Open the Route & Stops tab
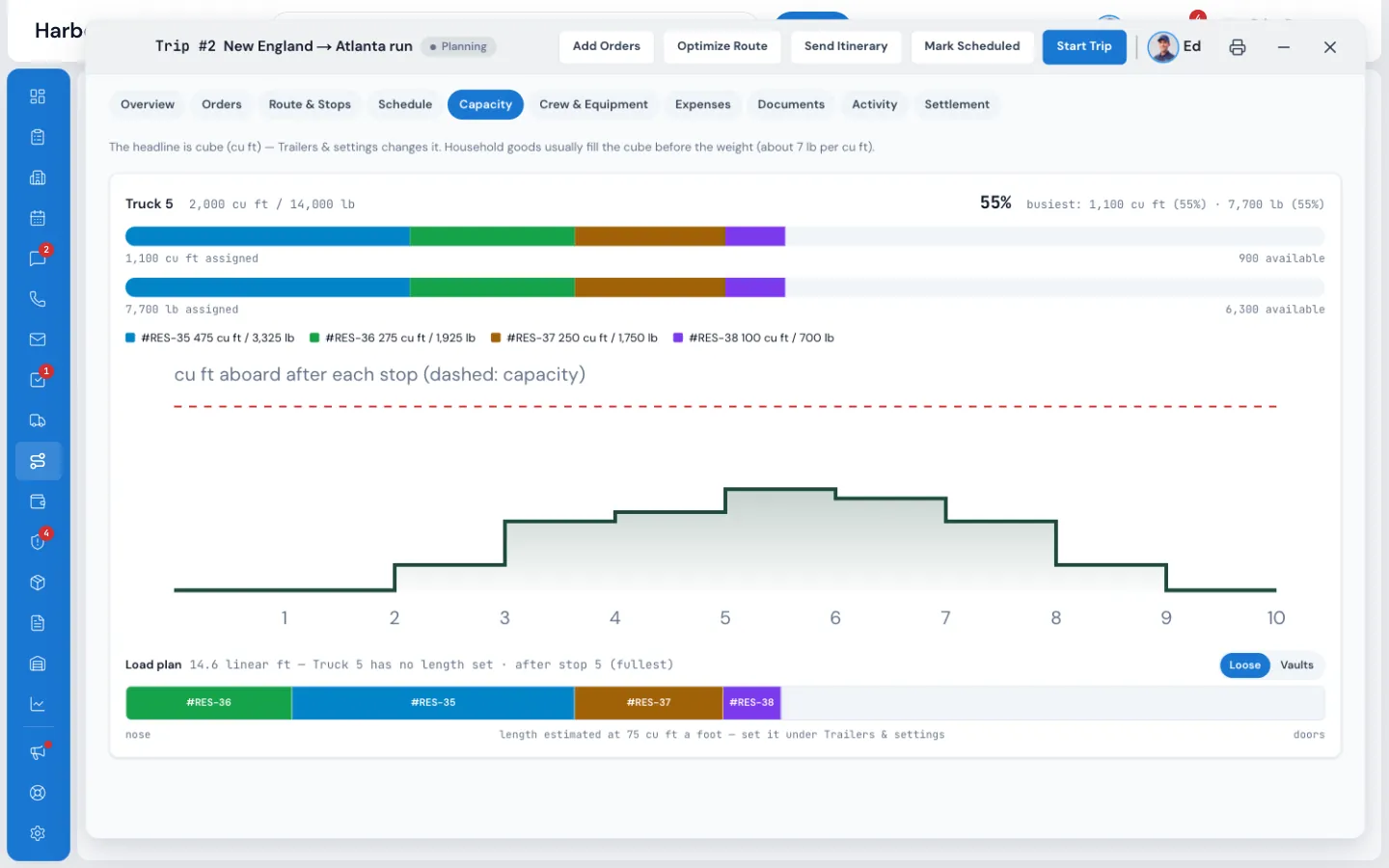This screenshot has width=1389, height=868. (x=310, y=104)
